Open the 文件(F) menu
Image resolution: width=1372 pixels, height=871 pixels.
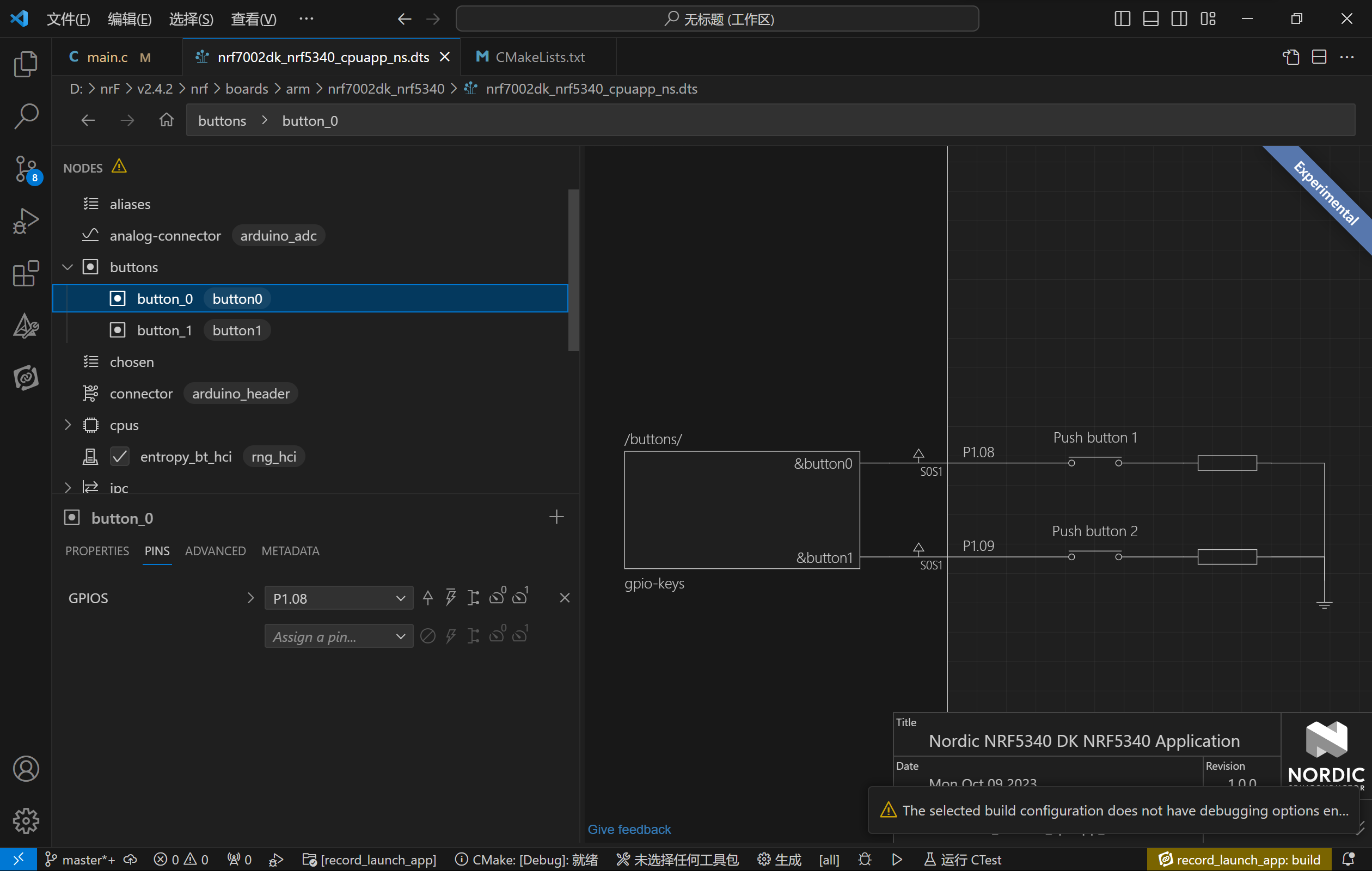(69, 19)
